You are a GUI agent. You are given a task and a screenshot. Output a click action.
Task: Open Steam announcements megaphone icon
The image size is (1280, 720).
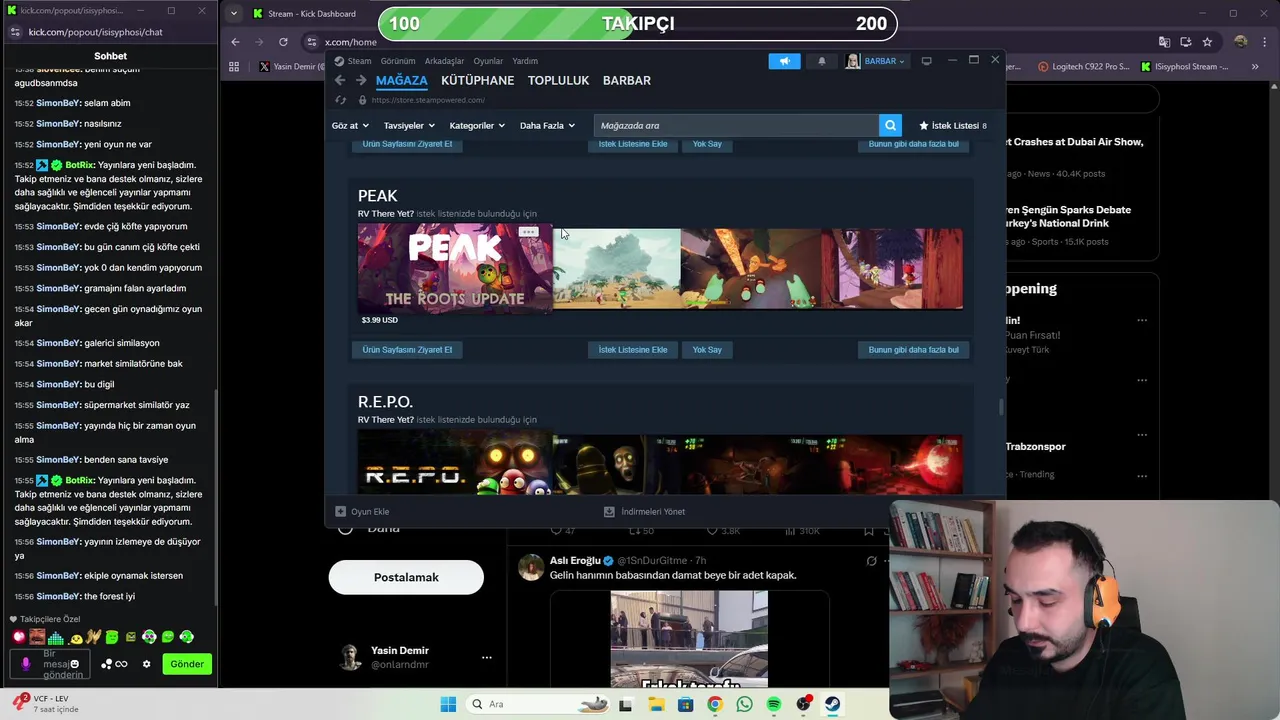[x=784, y=61]
